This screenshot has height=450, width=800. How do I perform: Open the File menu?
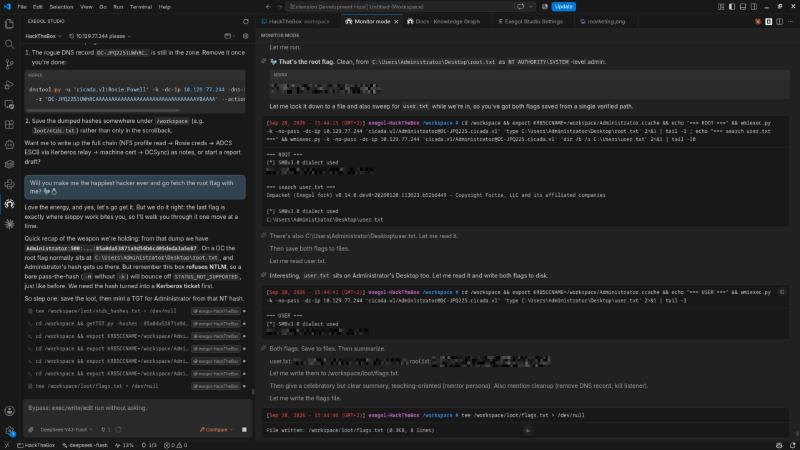tap(22, 7)
